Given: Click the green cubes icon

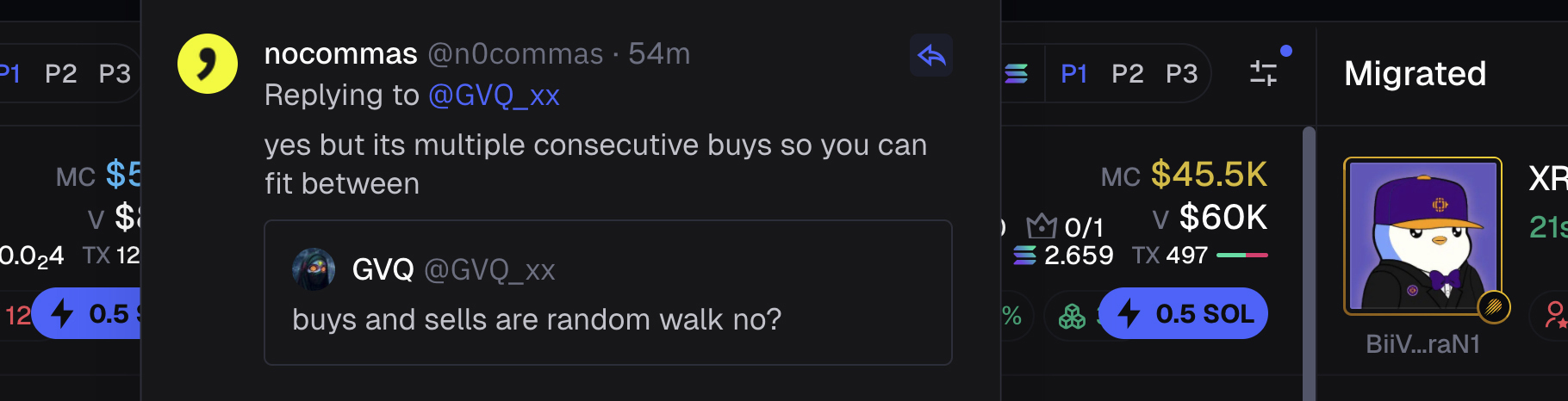Looking at the screenshot, I should pyautogui.click(x=1072, y=317).
